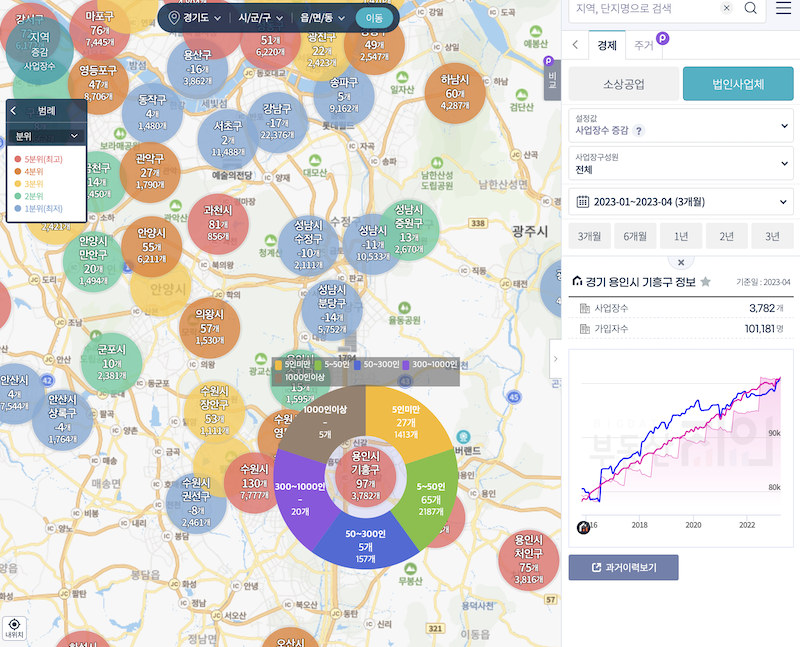Screen dimensions: 800x647
Task: Go back with the left arrow in panel
Action: 575,45
